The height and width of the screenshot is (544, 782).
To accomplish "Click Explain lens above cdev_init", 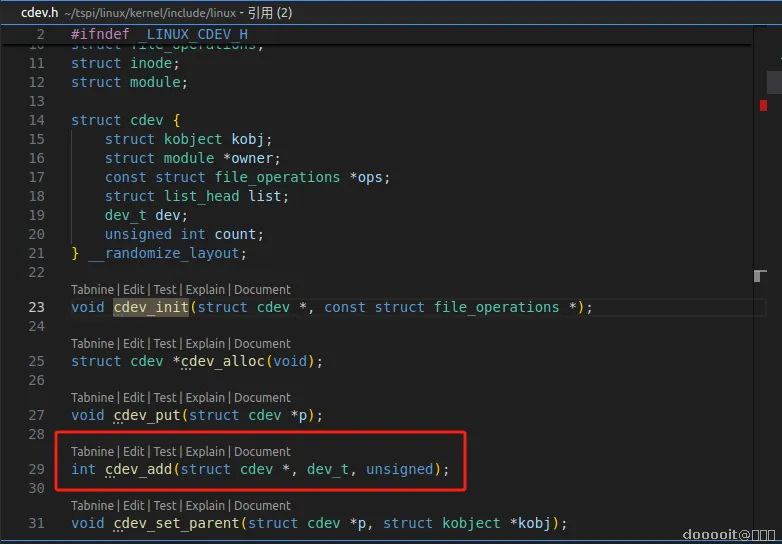I will 205,290.
